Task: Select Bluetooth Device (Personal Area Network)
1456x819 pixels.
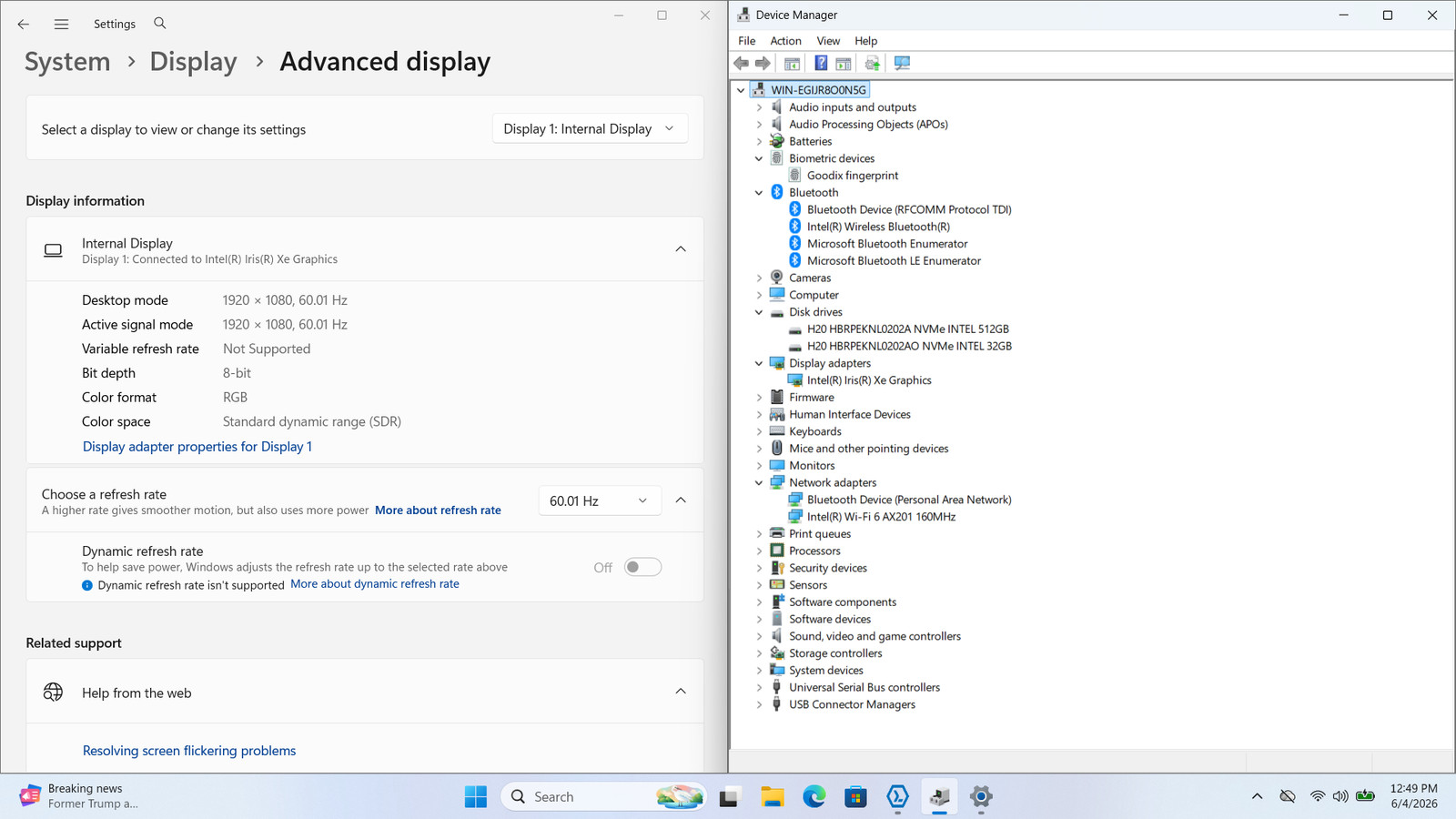Action: point(908,500)
